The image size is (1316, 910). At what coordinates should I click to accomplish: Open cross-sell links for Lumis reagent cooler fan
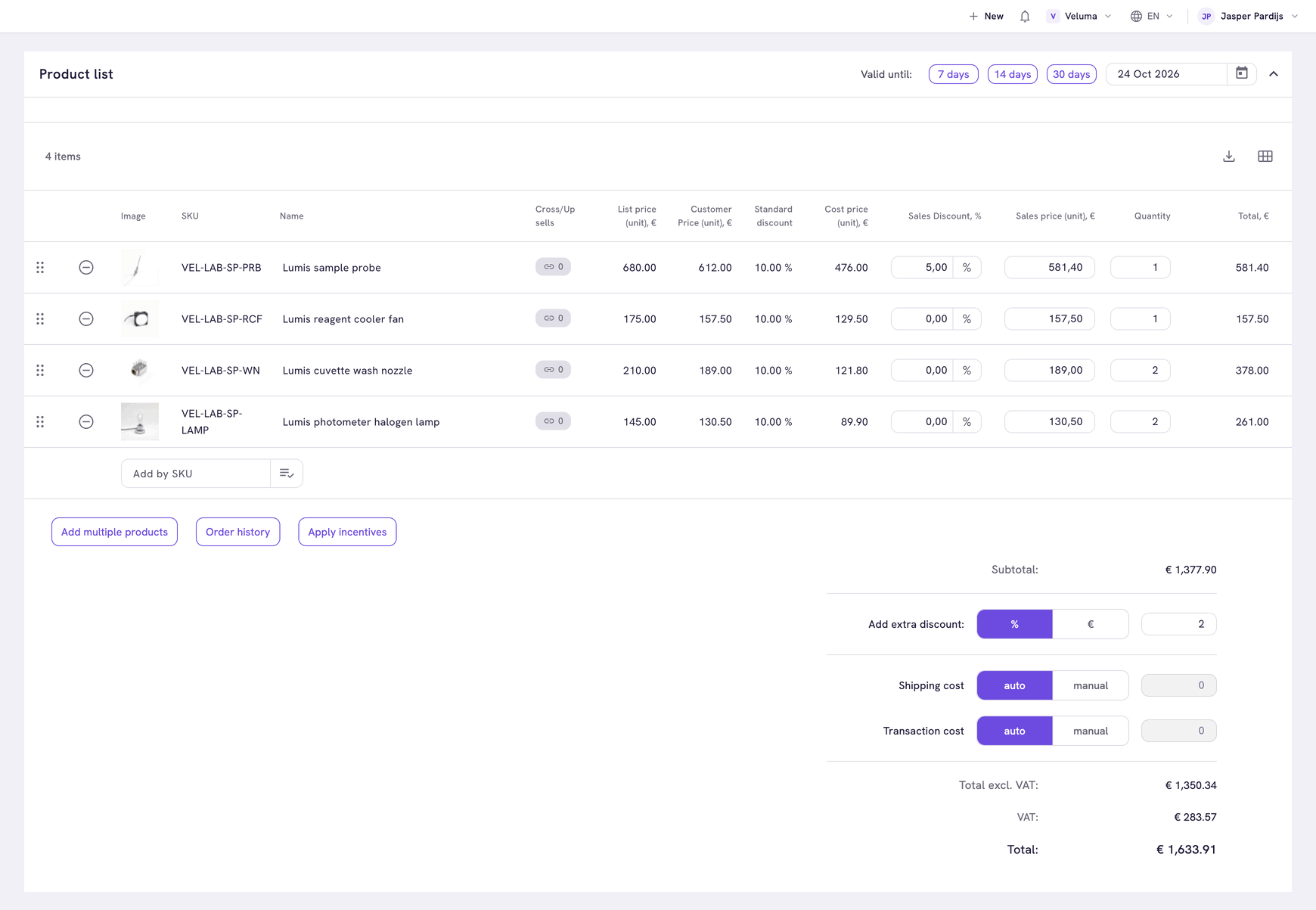(553, 318)
